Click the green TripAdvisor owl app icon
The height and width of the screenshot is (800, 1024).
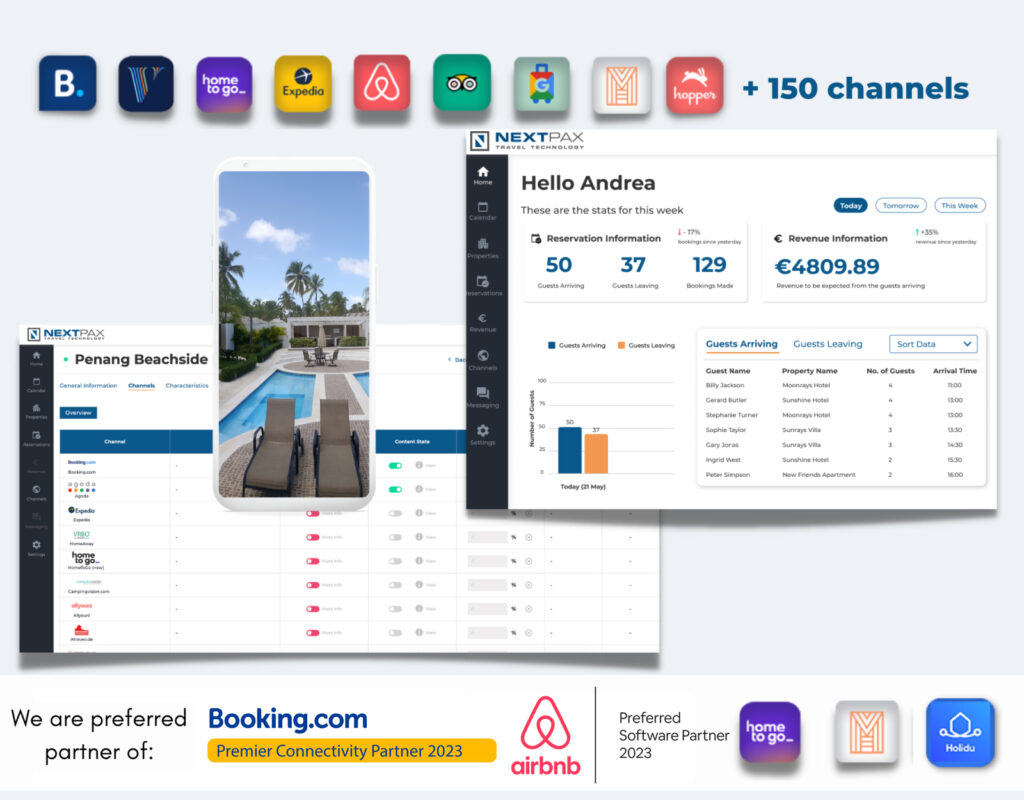point(462,83)
